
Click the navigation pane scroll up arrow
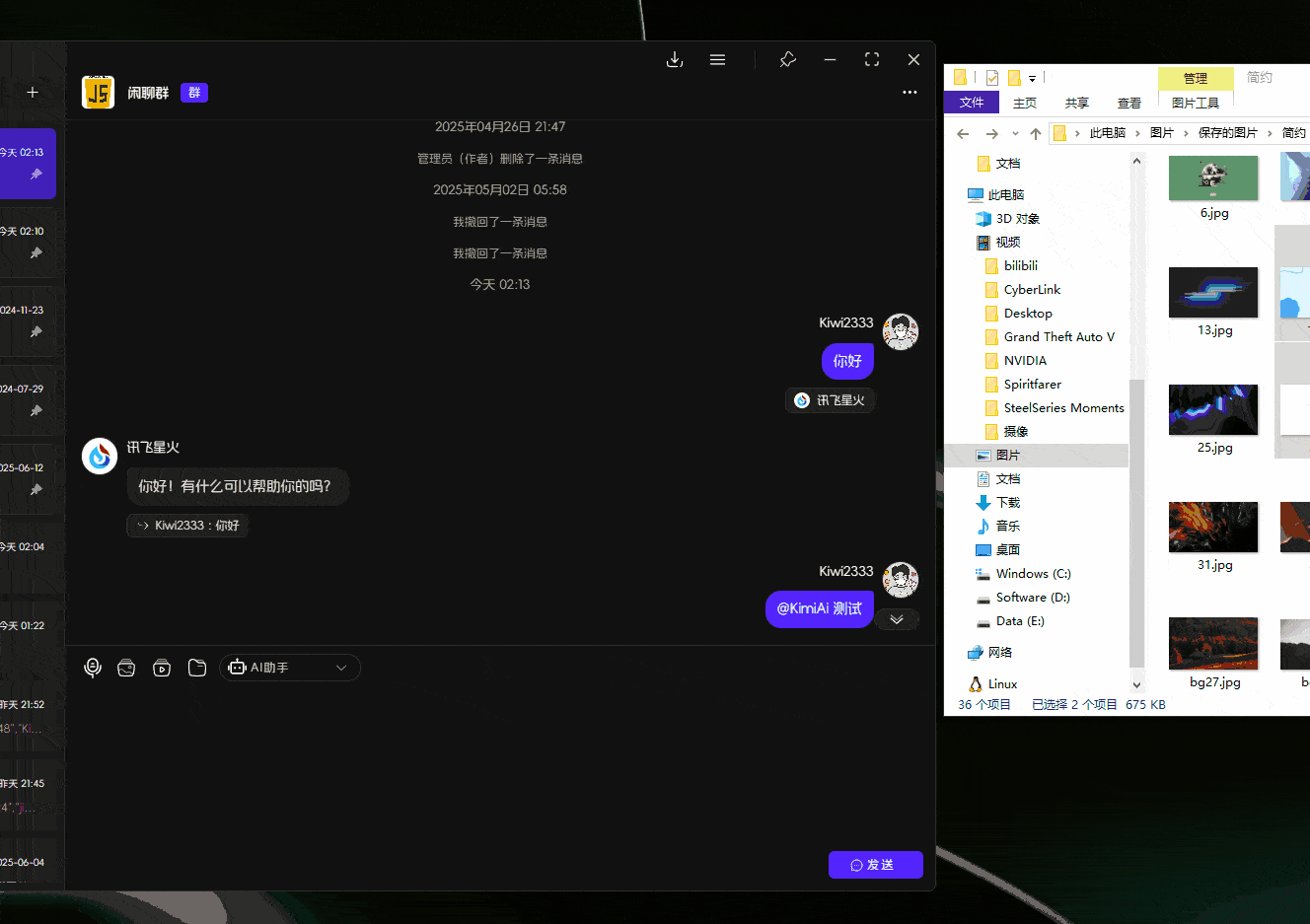[1136, 161]
